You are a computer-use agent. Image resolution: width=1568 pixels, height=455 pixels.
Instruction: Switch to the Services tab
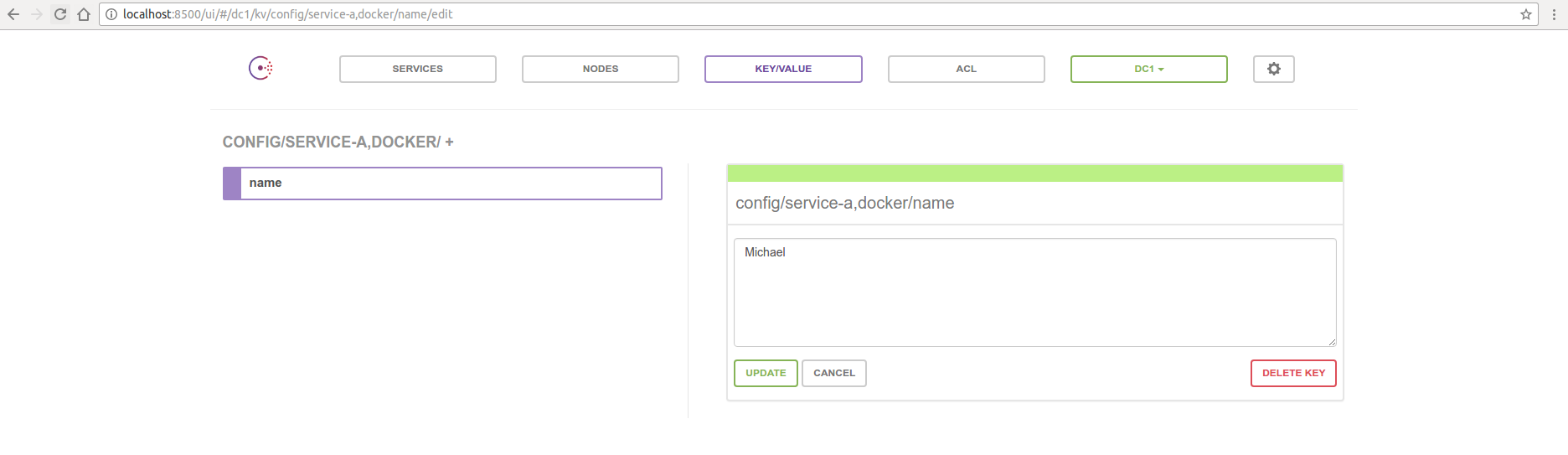417,69
